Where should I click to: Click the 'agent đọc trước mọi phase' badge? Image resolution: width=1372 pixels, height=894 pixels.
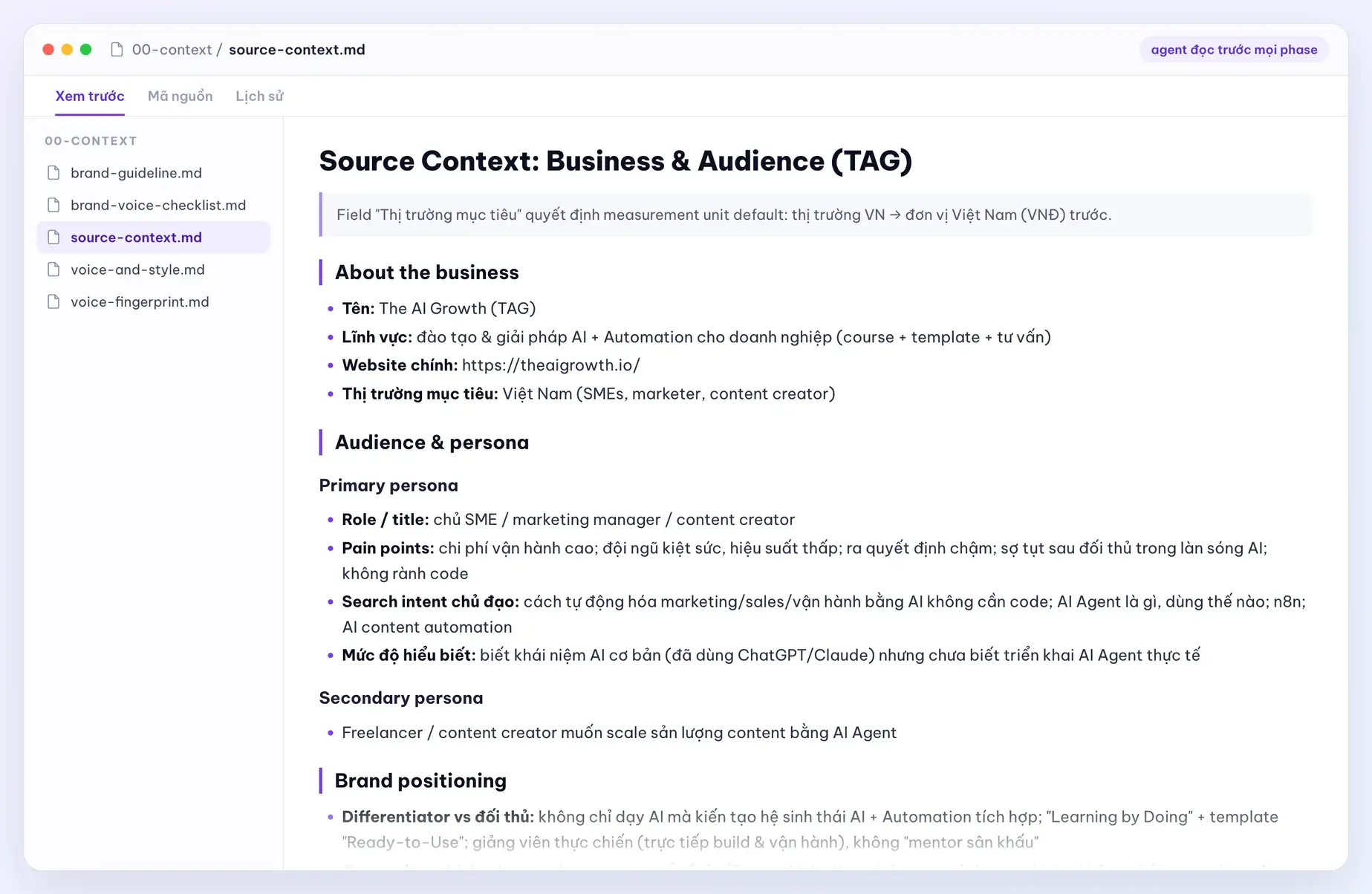point(1234,50)
